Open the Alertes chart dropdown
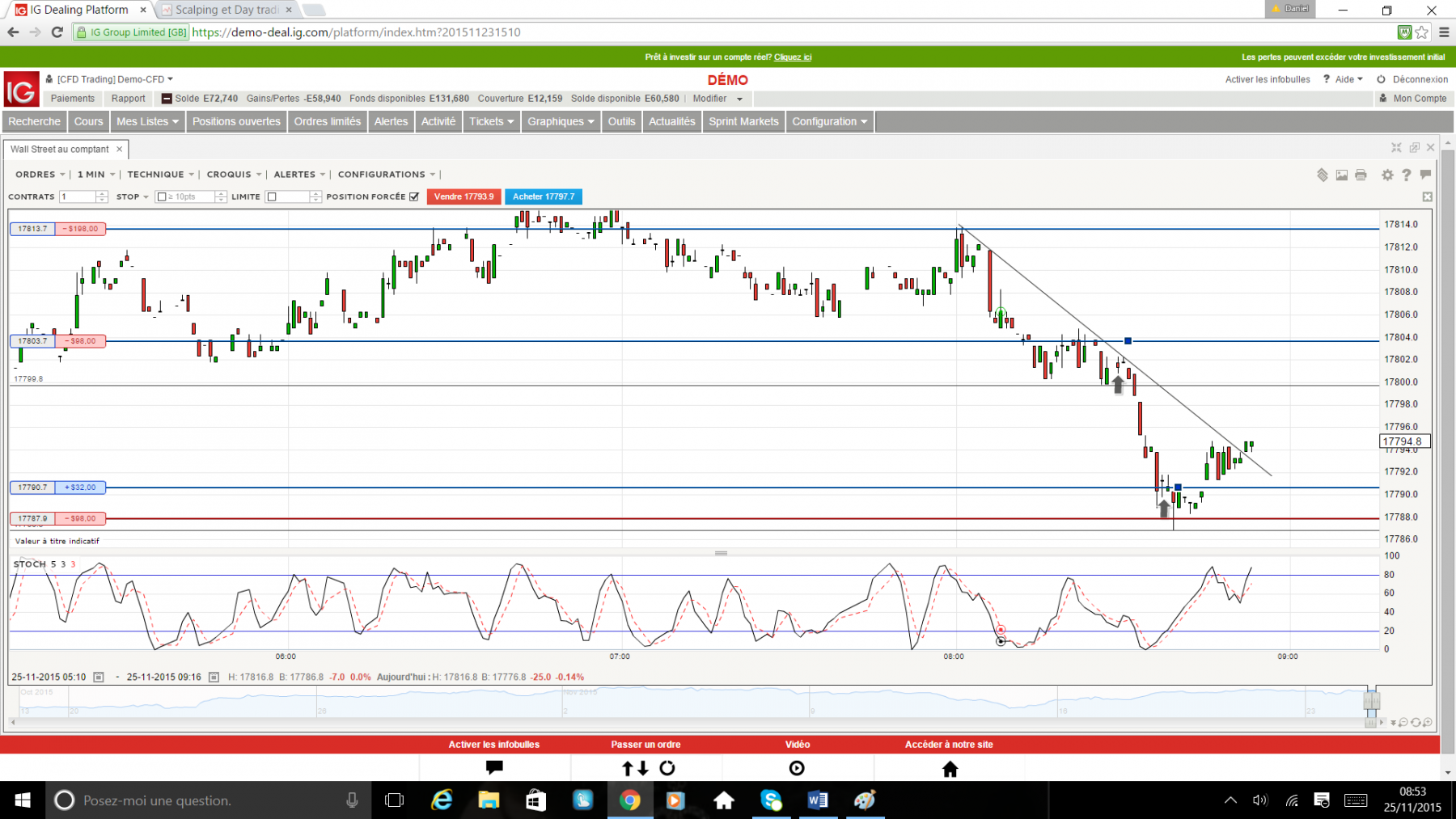Screen dimensions: 1456x819 [x=299, y=175]
